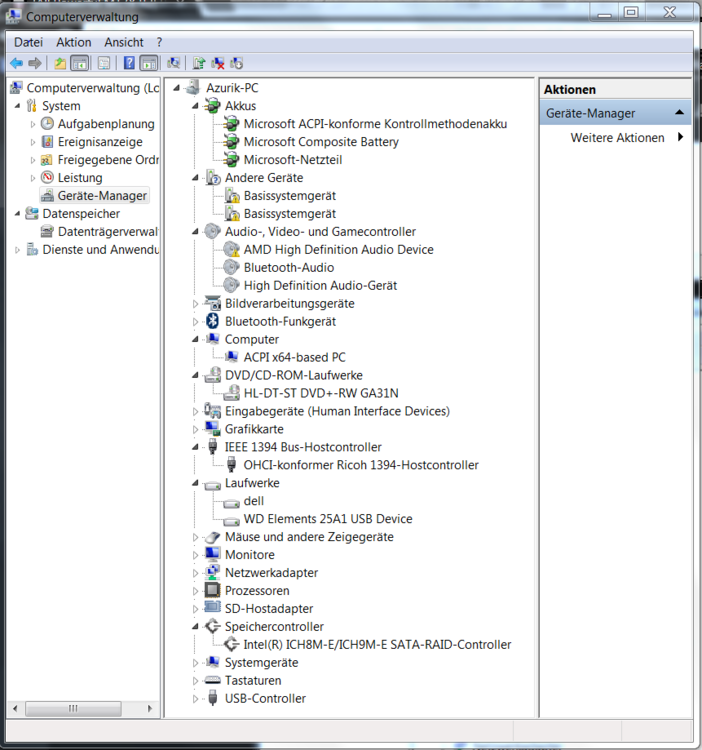
Task: Click the update driver software toolbar icon
Action: pyautogui.click(x=200, y=63)
